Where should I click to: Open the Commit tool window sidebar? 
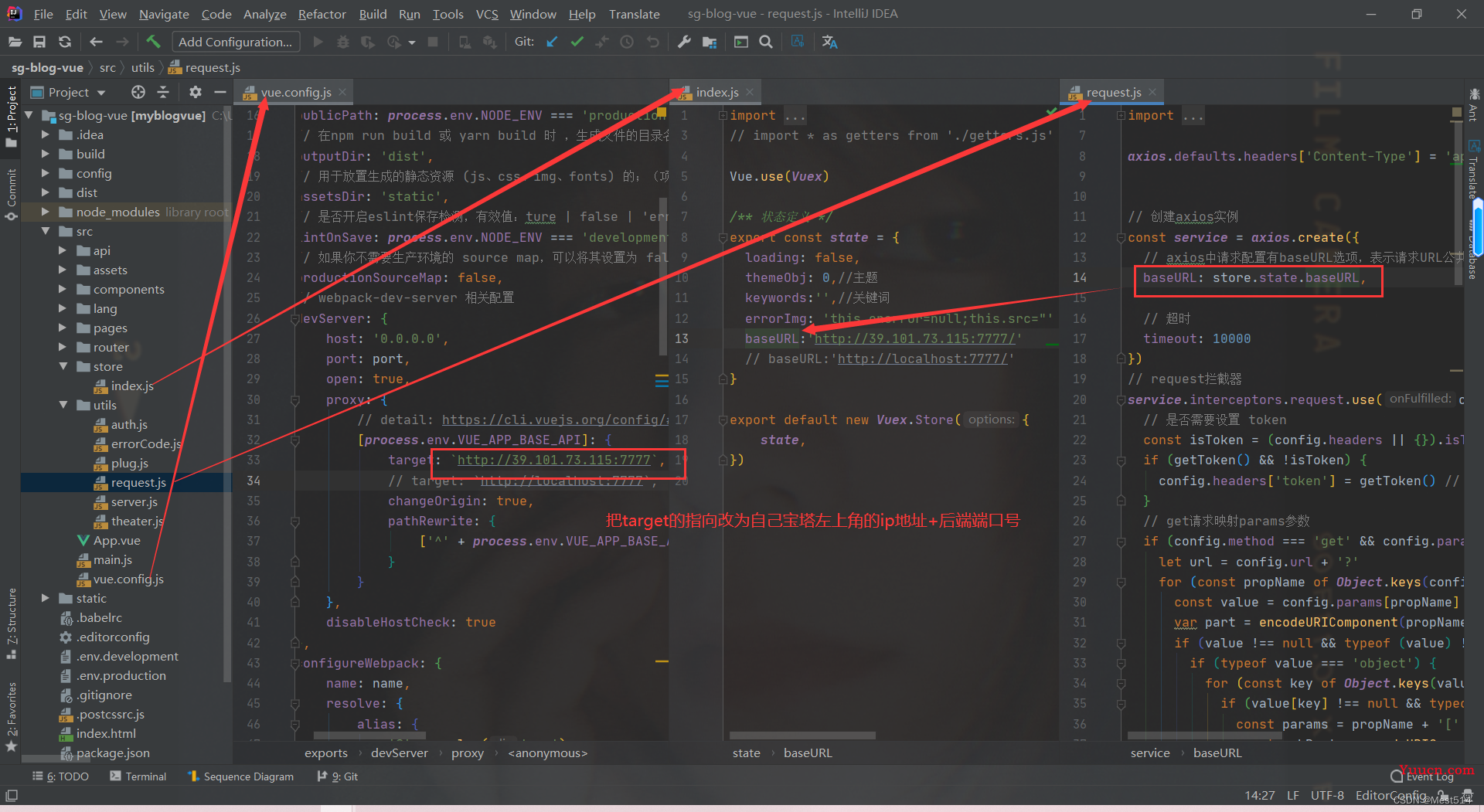click(x=11, y=193)
